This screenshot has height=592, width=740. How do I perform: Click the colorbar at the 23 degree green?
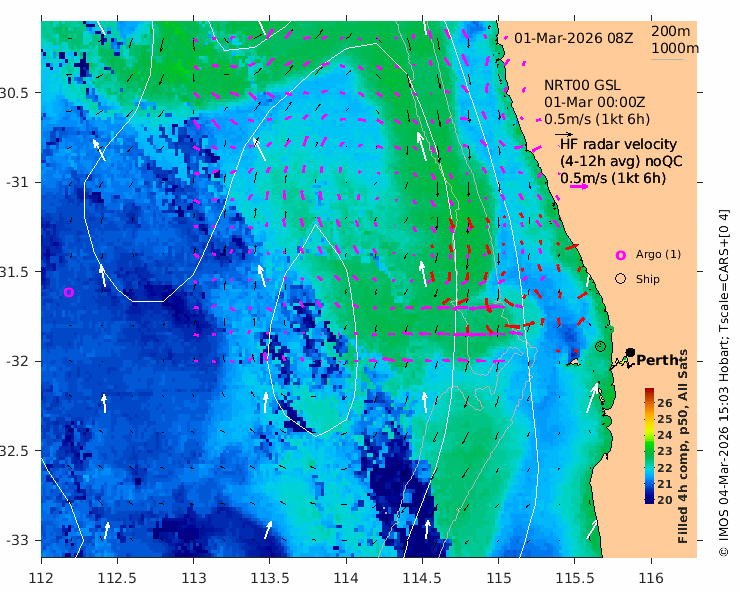(x=649, y=451)
